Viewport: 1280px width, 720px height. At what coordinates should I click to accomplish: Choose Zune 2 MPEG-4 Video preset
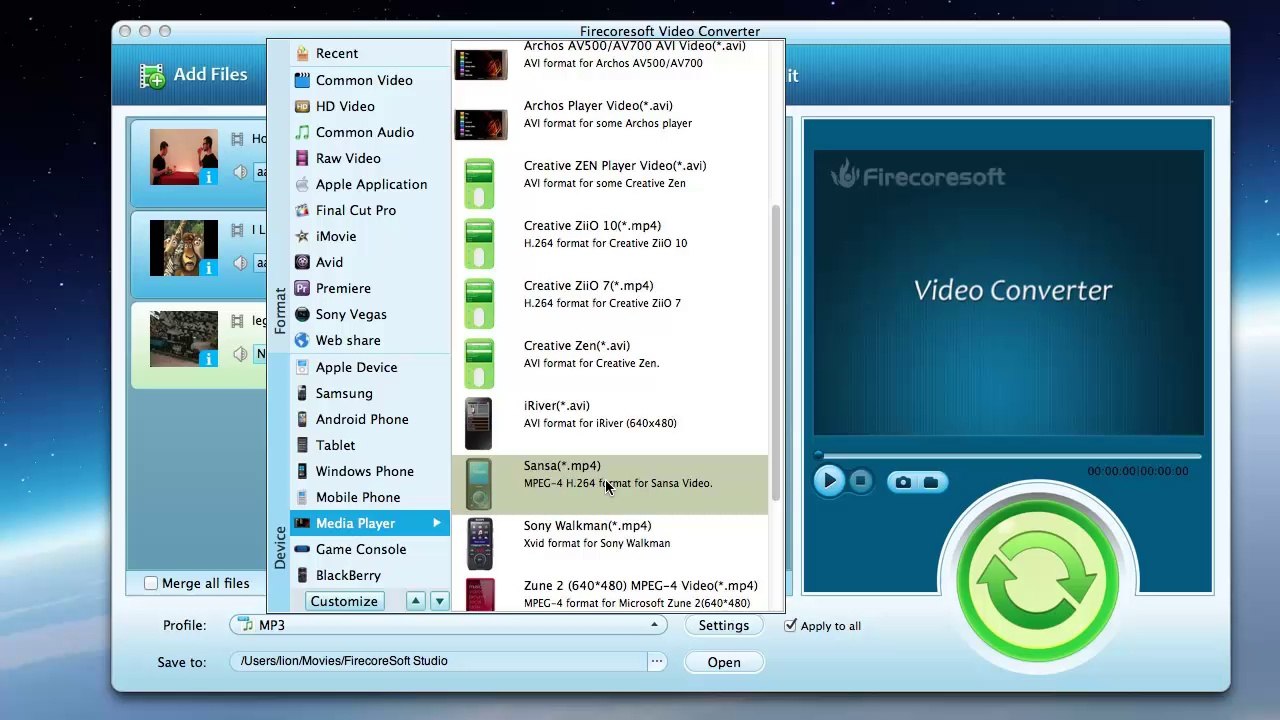pos(610,594)
